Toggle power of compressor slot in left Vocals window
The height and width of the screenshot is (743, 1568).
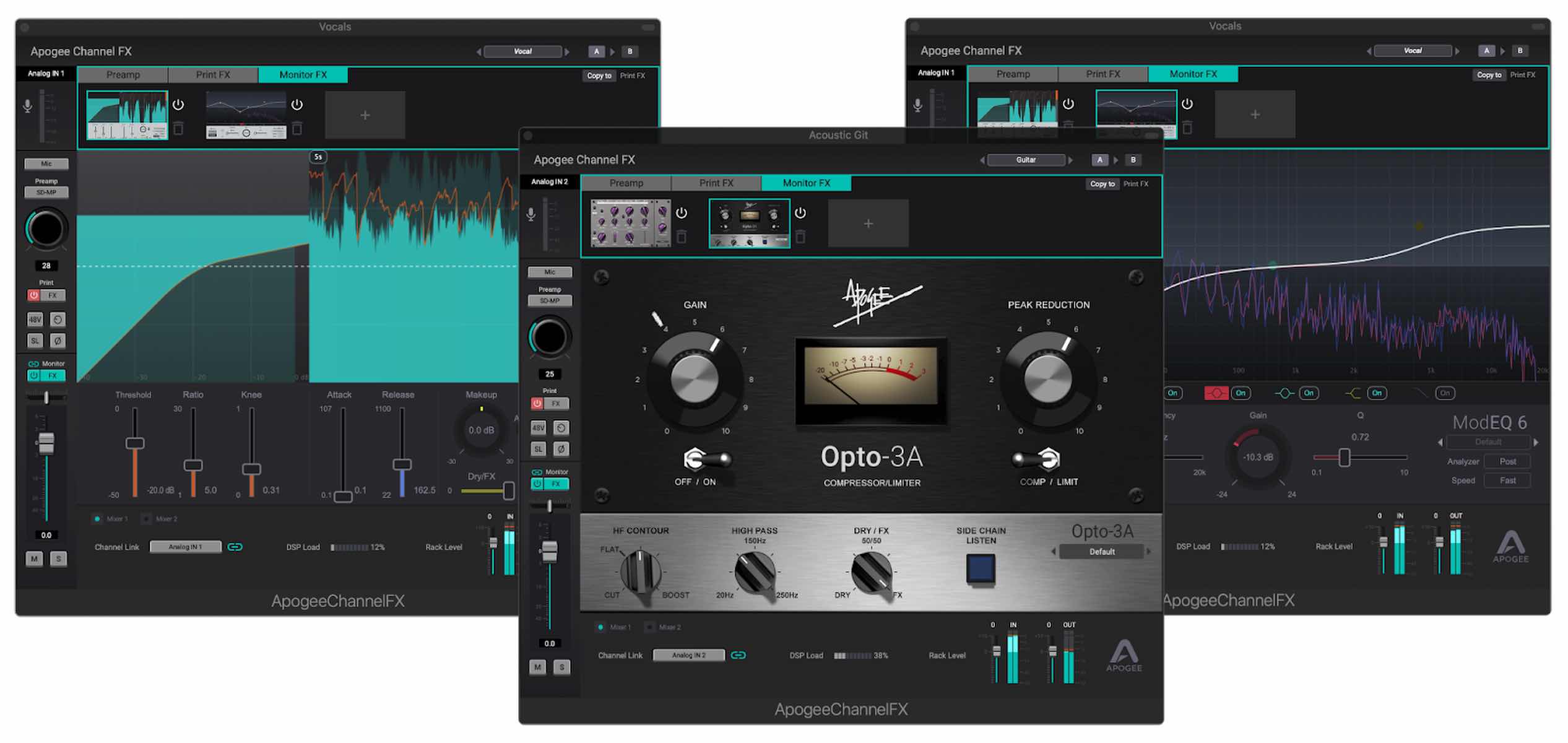coord(178,105)
